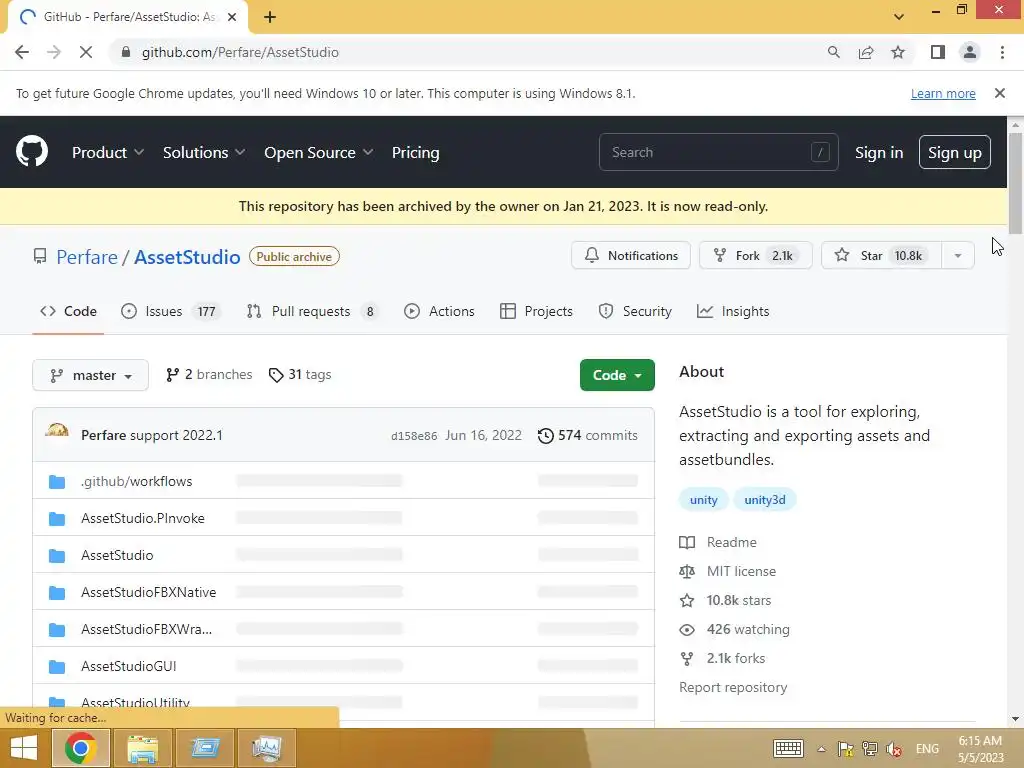Click the volume icon in system tray

893,748
